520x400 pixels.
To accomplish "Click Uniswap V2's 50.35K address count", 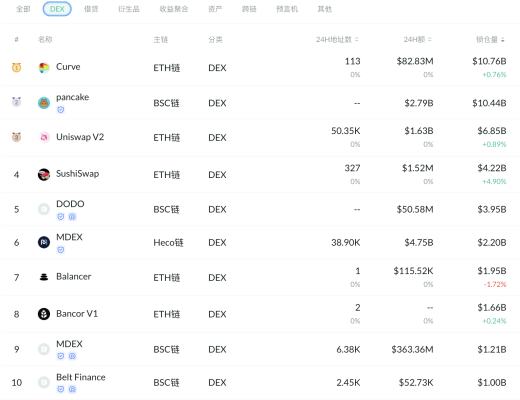I will 345,131.
